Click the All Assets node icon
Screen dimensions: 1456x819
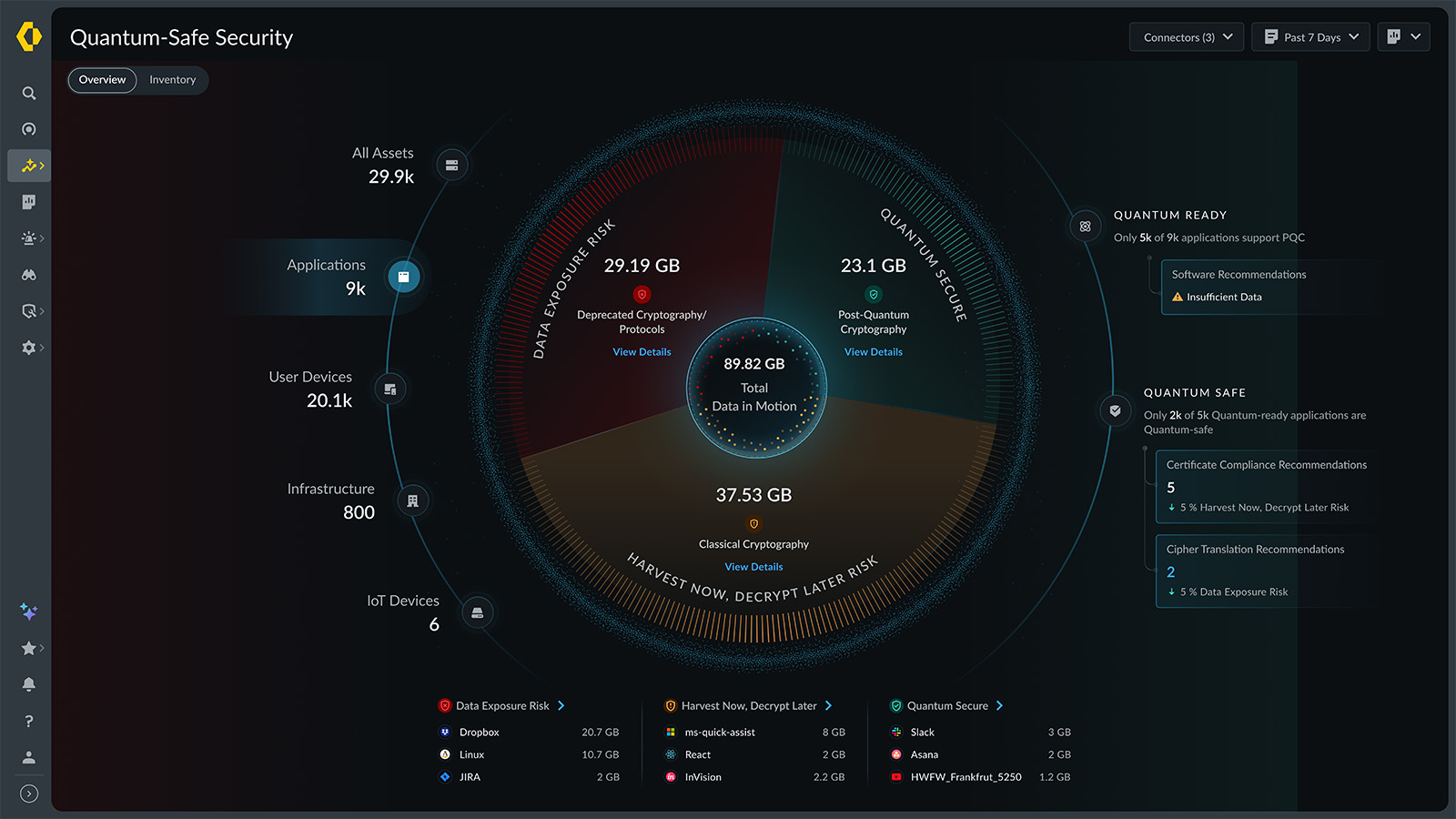(x=451, y=165)
